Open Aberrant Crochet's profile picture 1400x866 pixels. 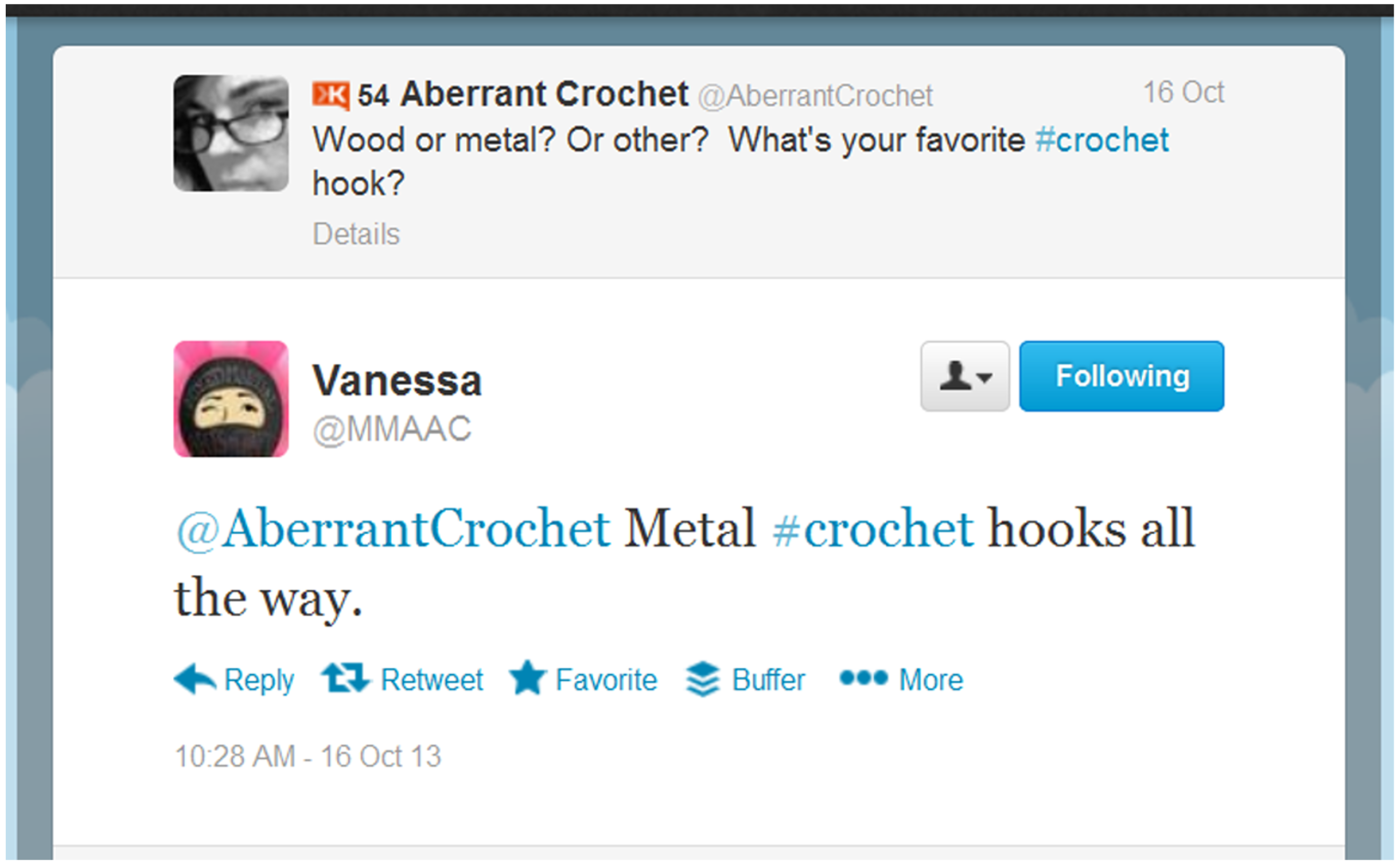[231, 133]
